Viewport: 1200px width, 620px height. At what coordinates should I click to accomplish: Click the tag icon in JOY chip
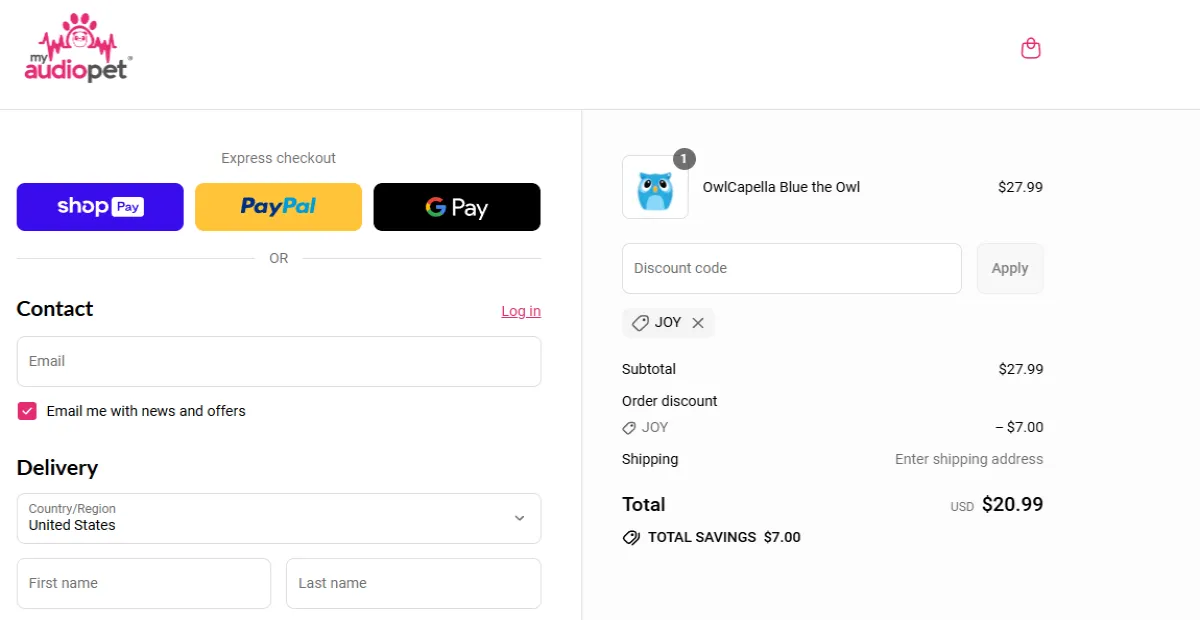pyautogui.click(x=640, y=323)
